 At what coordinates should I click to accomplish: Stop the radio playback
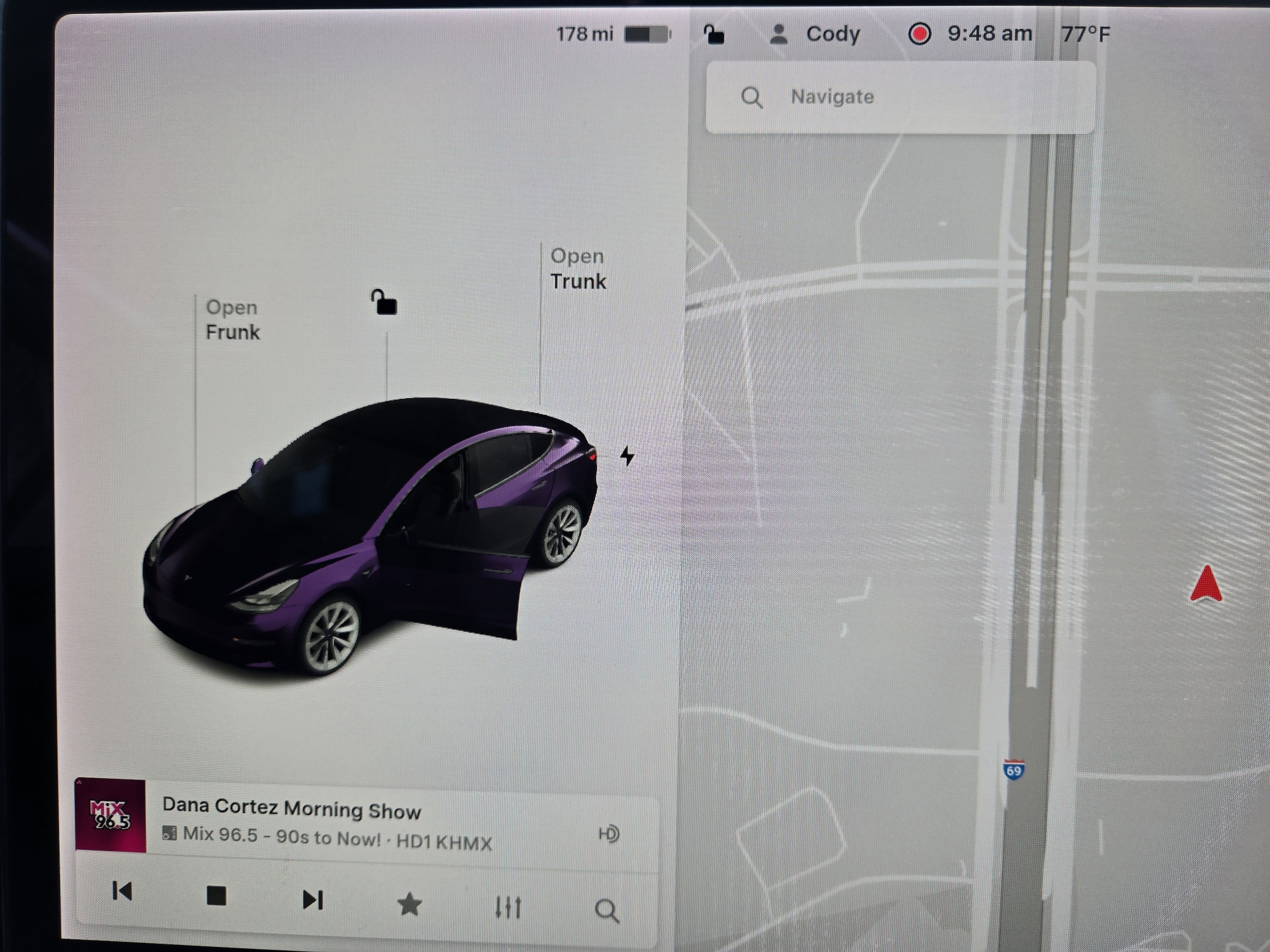[216, 896]
